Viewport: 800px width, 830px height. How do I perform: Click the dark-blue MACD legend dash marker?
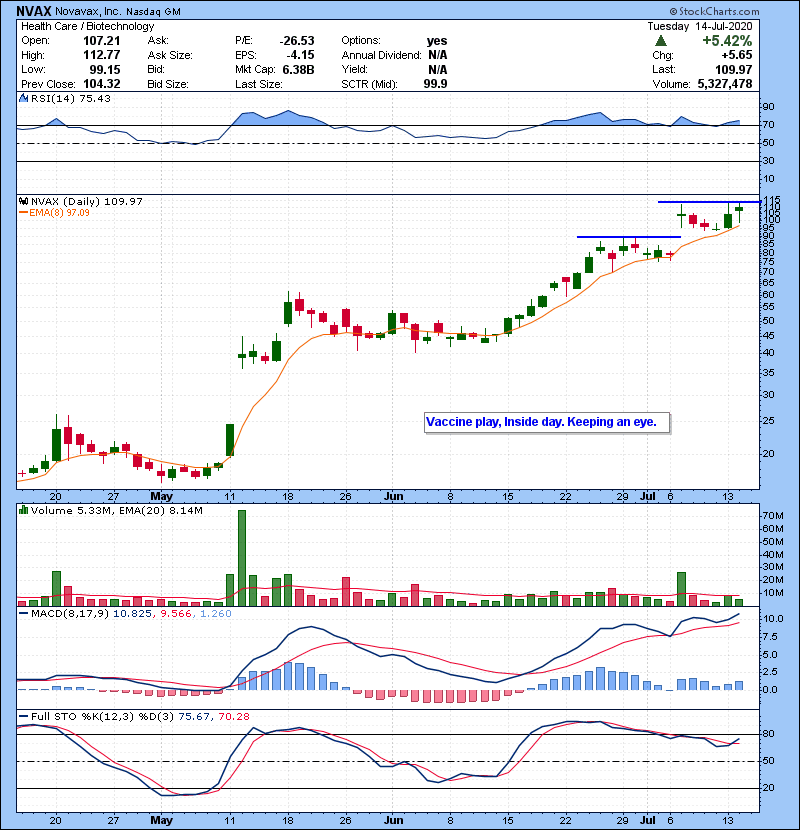point(23,614)
